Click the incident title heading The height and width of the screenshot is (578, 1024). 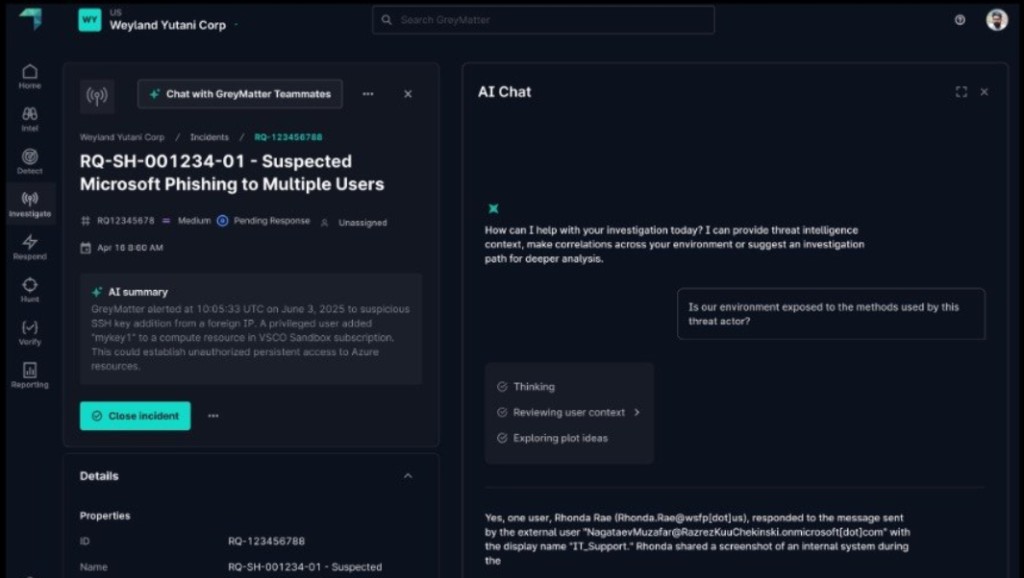click(232, 172)
